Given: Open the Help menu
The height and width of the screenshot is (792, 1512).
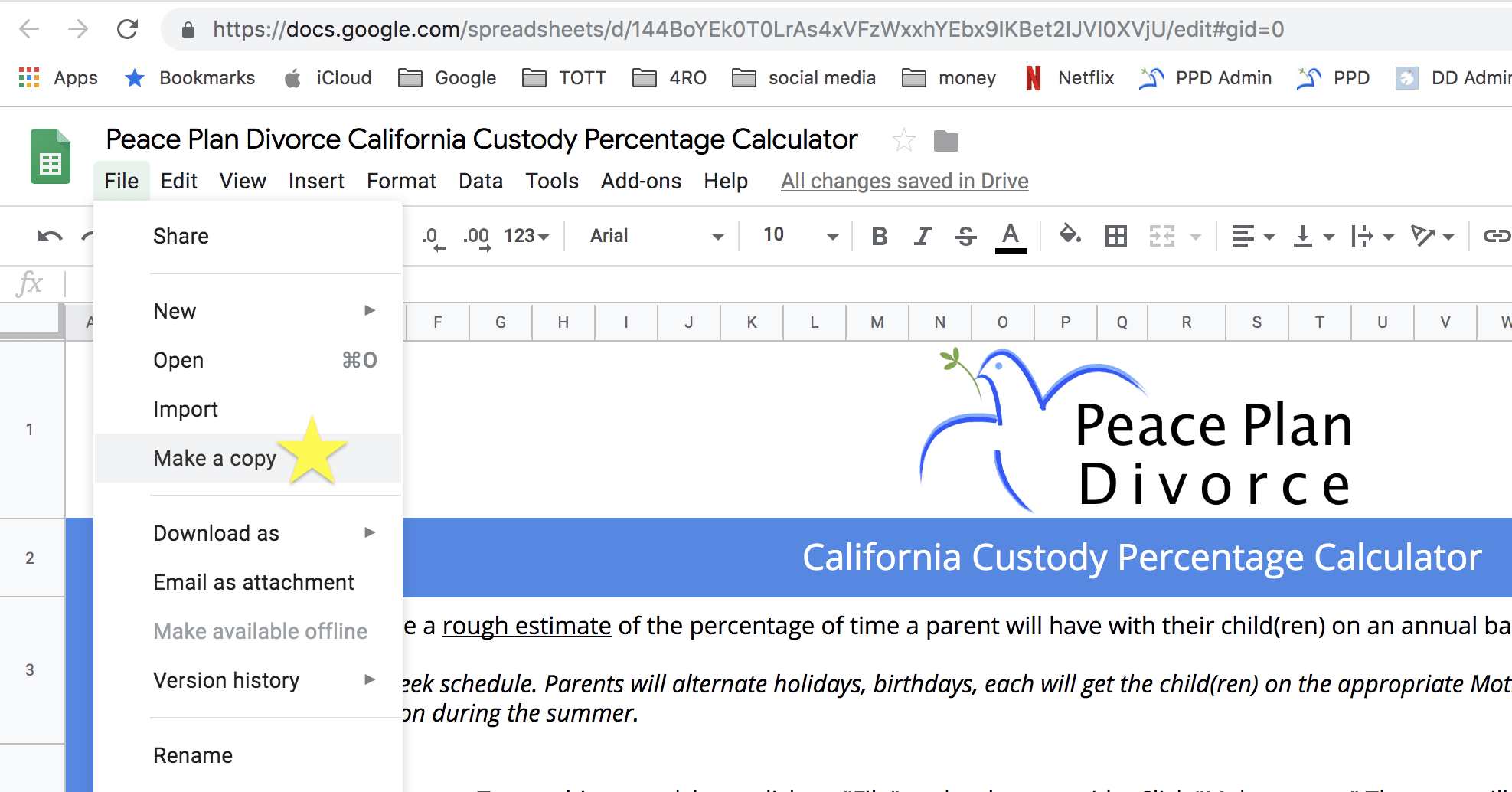Looking at the screenshot, I should click(726, 181).
